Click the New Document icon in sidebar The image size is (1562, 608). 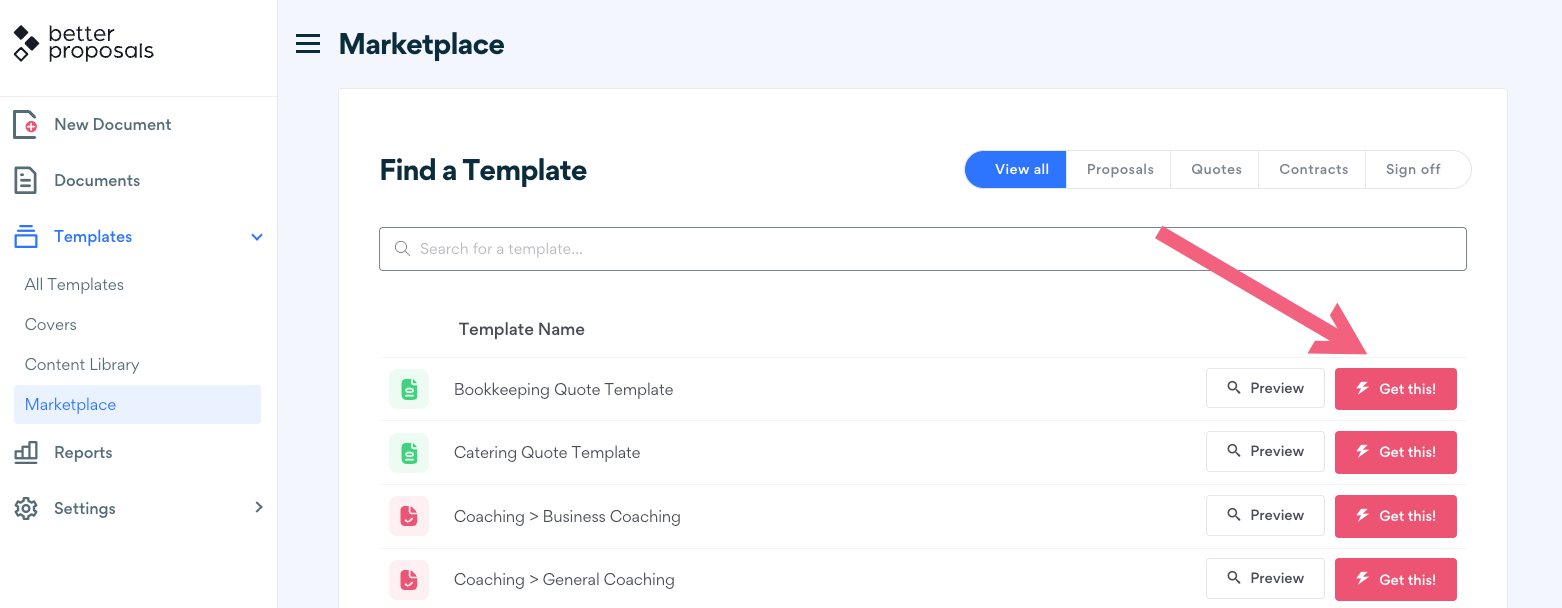pyautogui.click(x=25, y=125)
